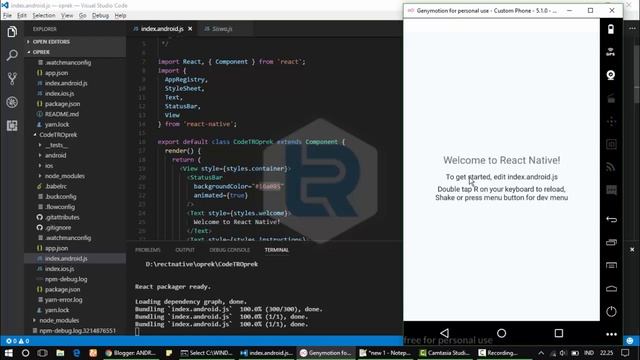Open README.md file
The height and width of the screenshot is (360, 640).
[62, 114]
